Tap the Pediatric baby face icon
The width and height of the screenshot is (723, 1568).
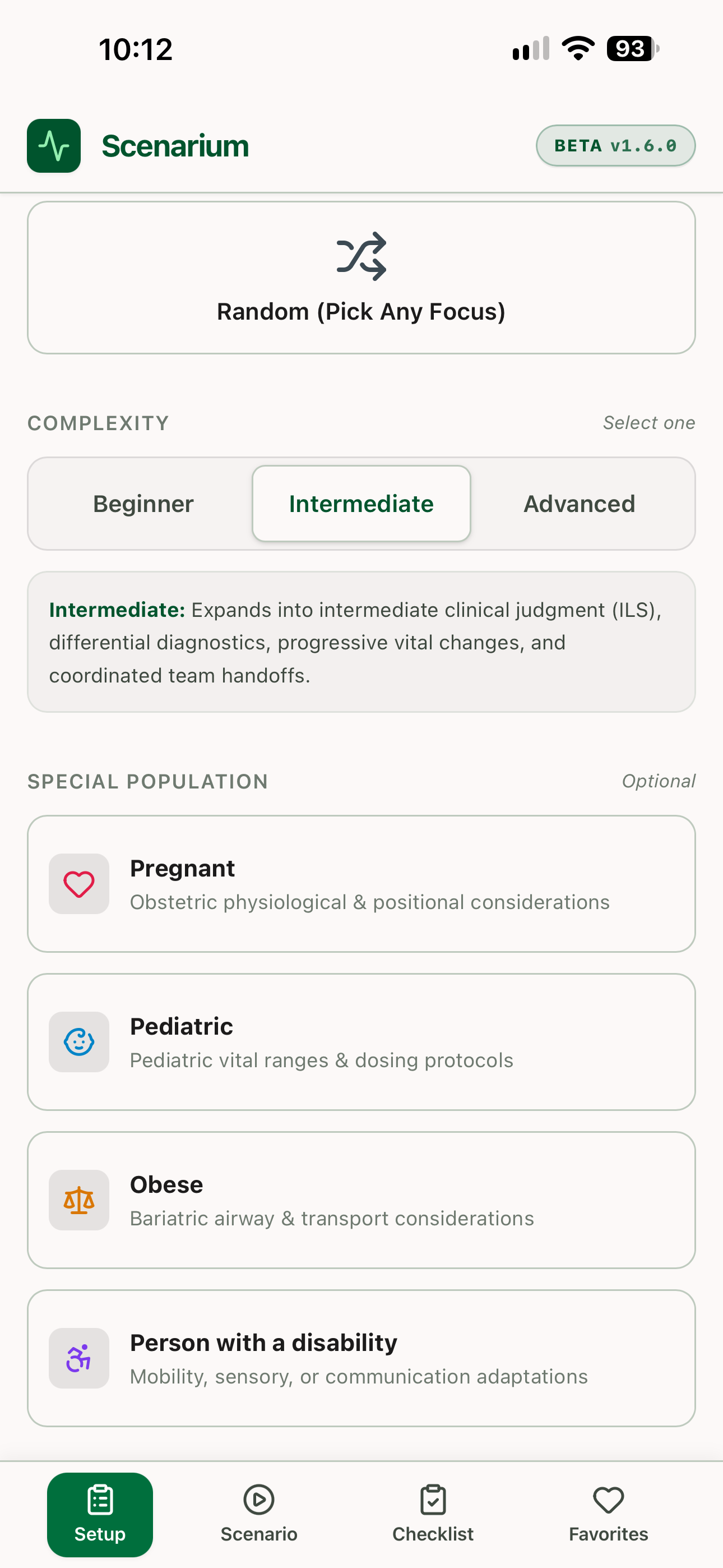[79, 1042]
